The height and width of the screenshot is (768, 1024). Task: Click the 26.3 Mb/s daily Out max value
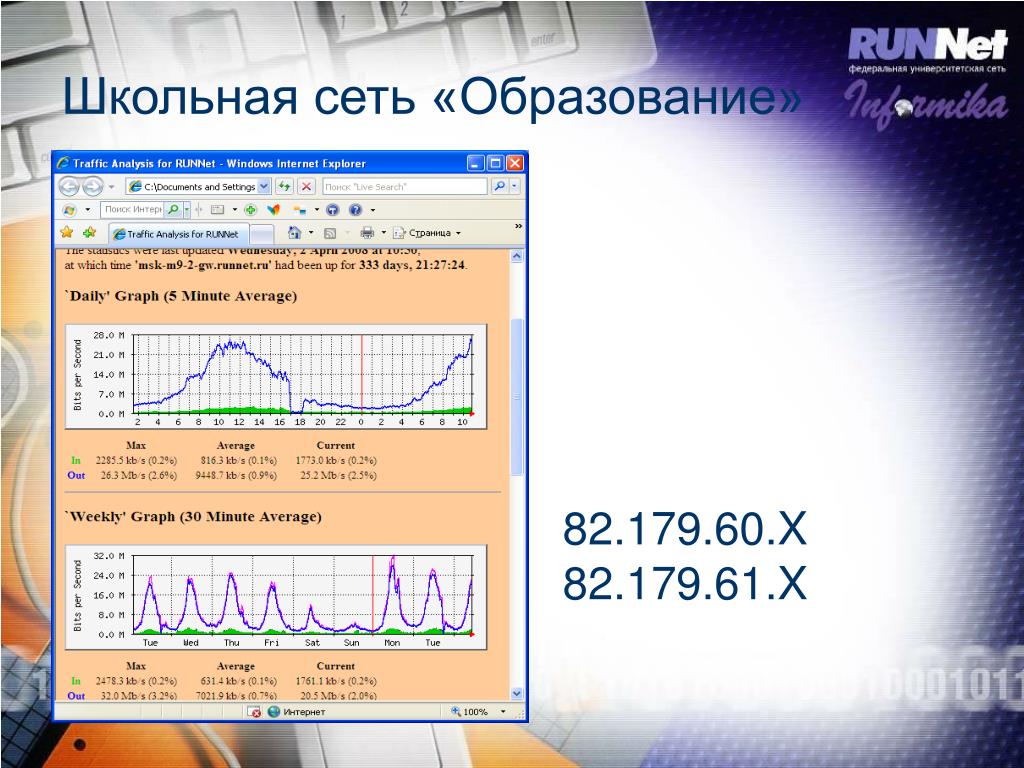138,475
